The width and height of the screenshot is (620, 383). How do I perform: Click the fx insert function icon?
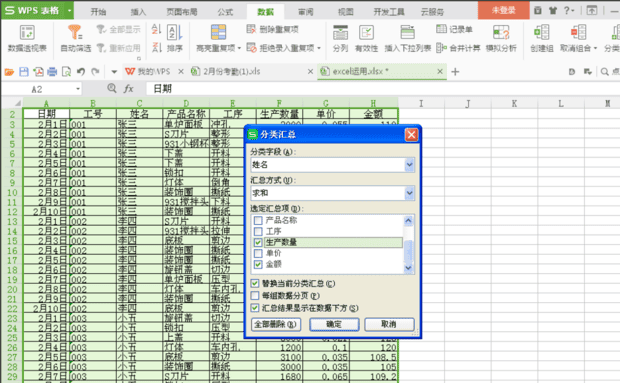129,89
